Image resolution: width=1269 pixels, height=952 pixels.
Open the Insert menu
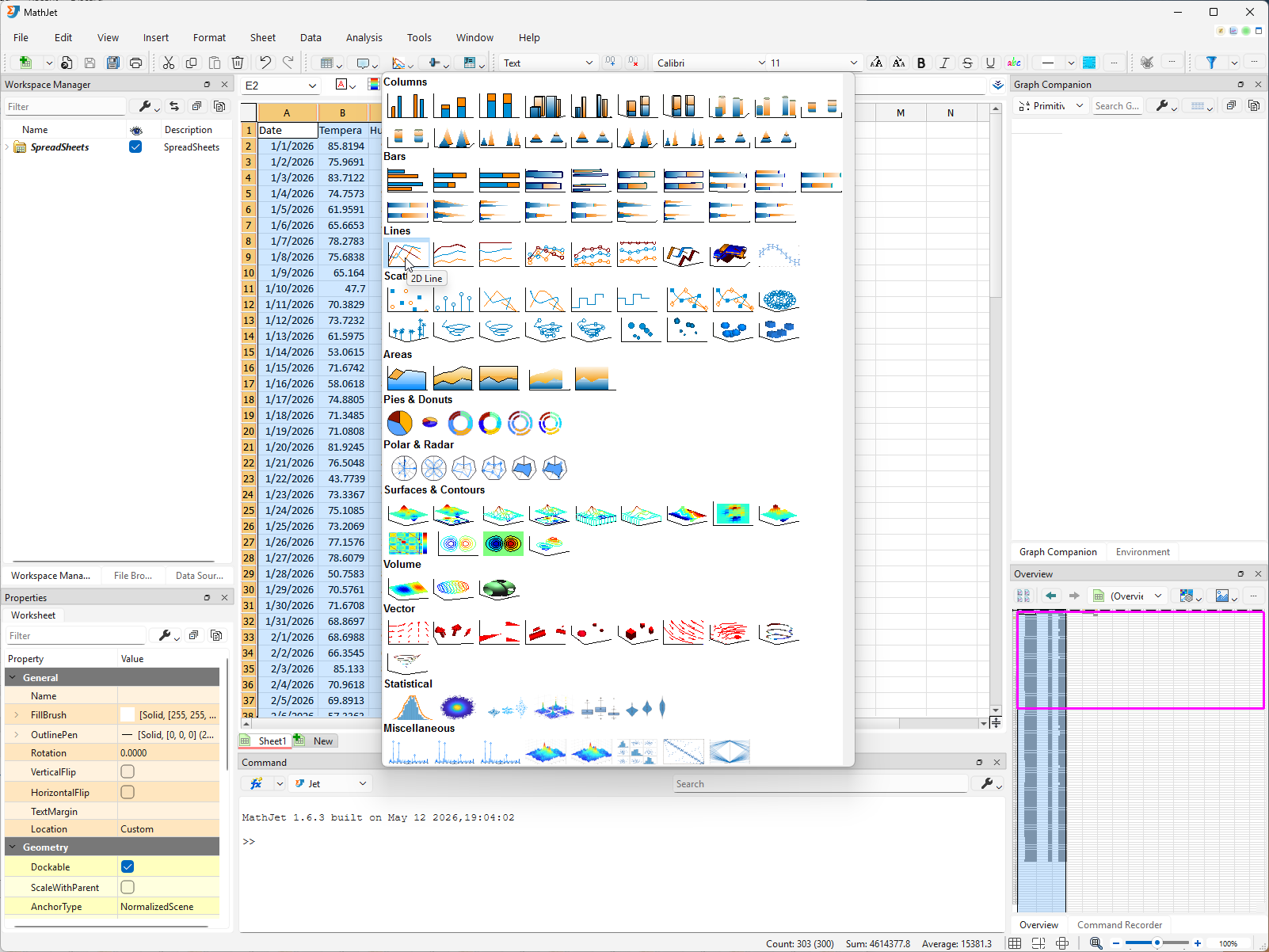coord(156,37)
